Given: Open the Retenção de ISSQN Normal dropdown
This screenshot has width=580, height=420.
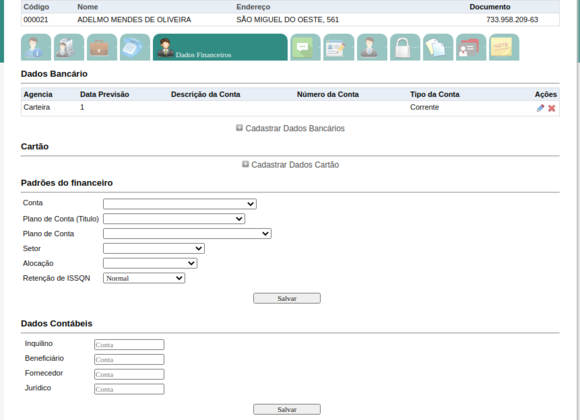Looking at the screenshot, I should pyautogui.click(x=144, y=278).
